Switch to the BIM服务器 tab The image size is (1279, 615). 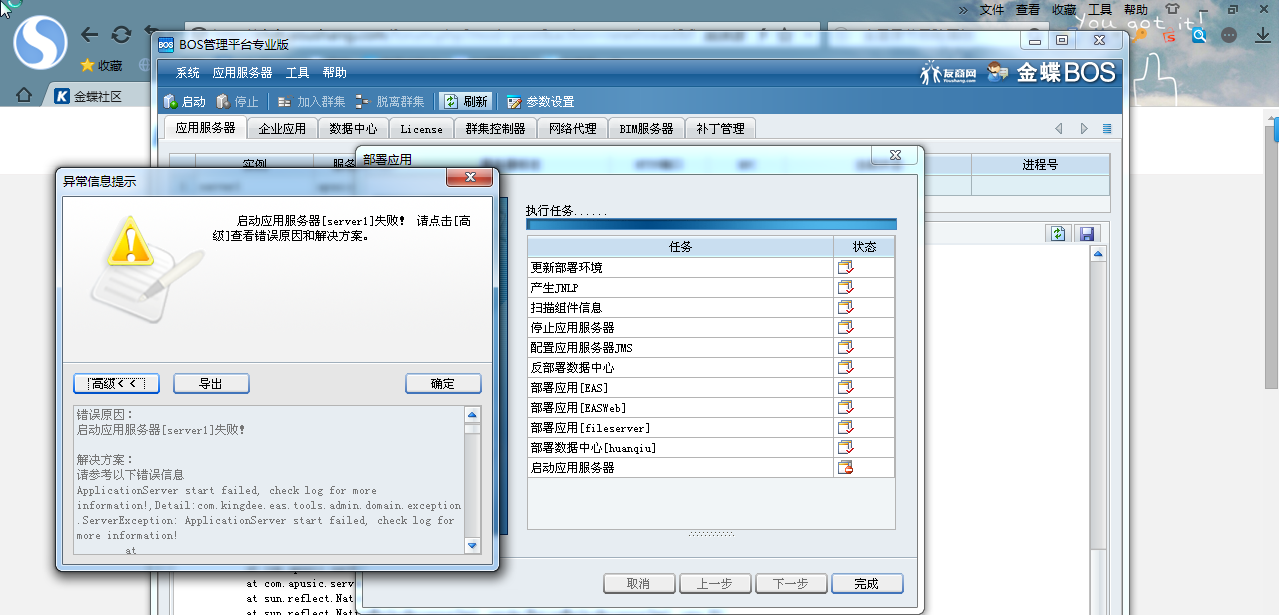646,129
